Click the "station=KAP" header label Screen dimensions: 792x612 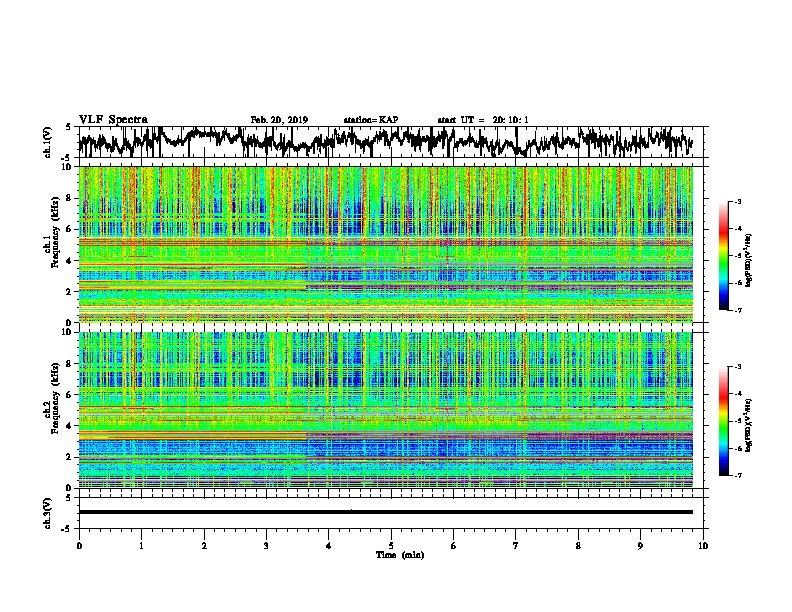(371, 120)
